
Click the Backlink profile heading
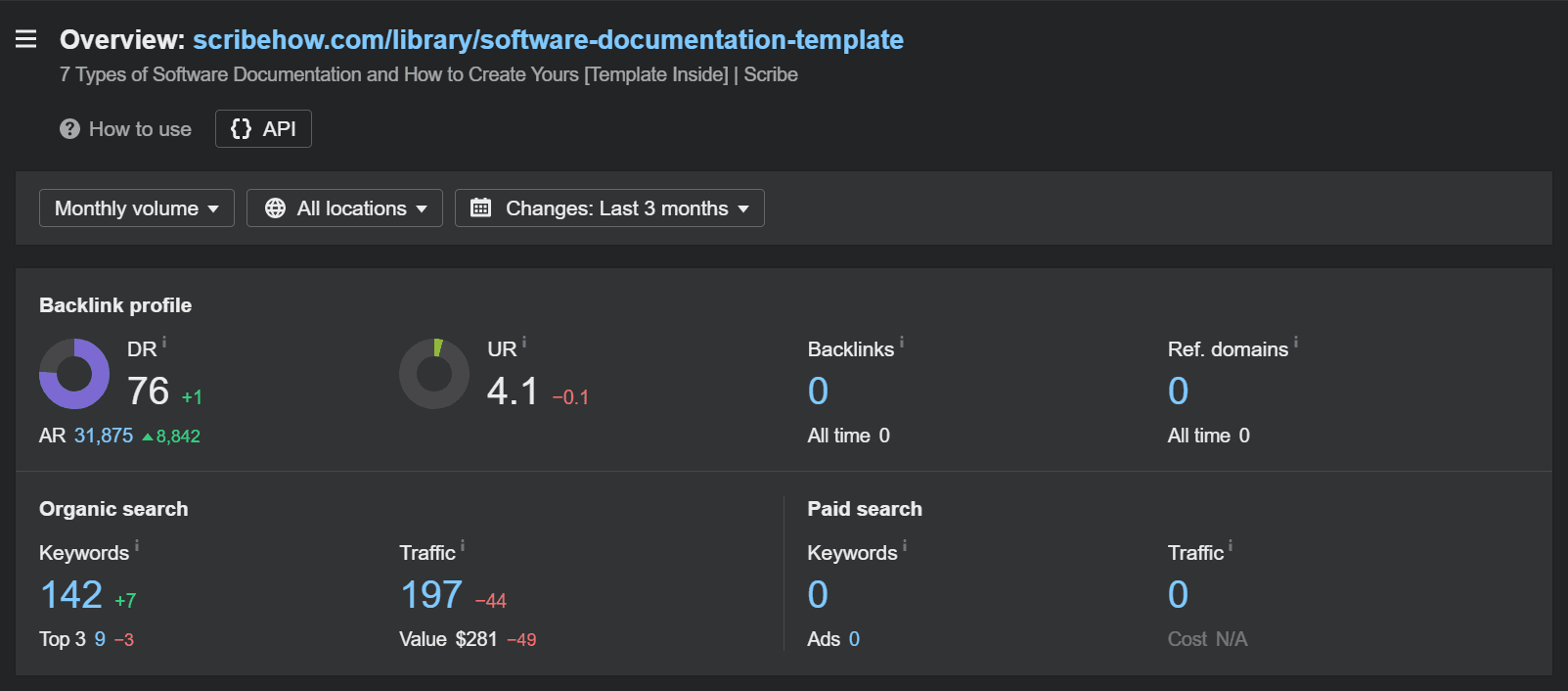tap(115, 305)
